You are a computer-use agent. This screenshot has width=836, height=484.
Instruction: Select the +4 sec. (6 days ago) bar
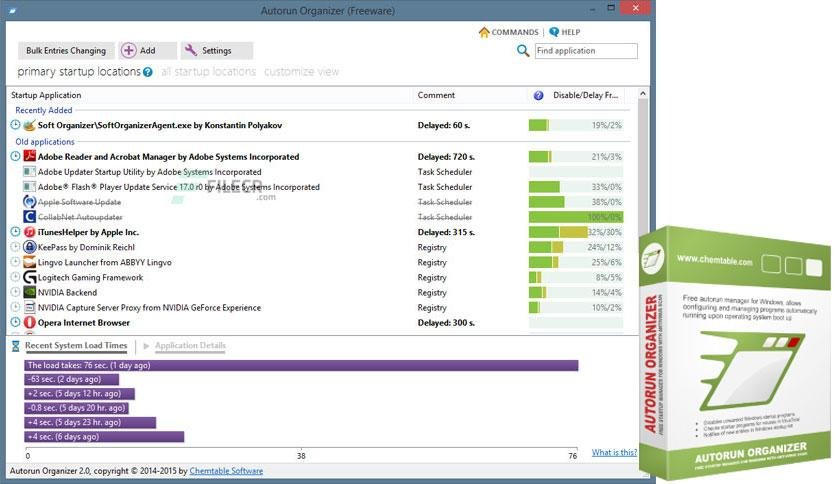click(x=104, y=437)
